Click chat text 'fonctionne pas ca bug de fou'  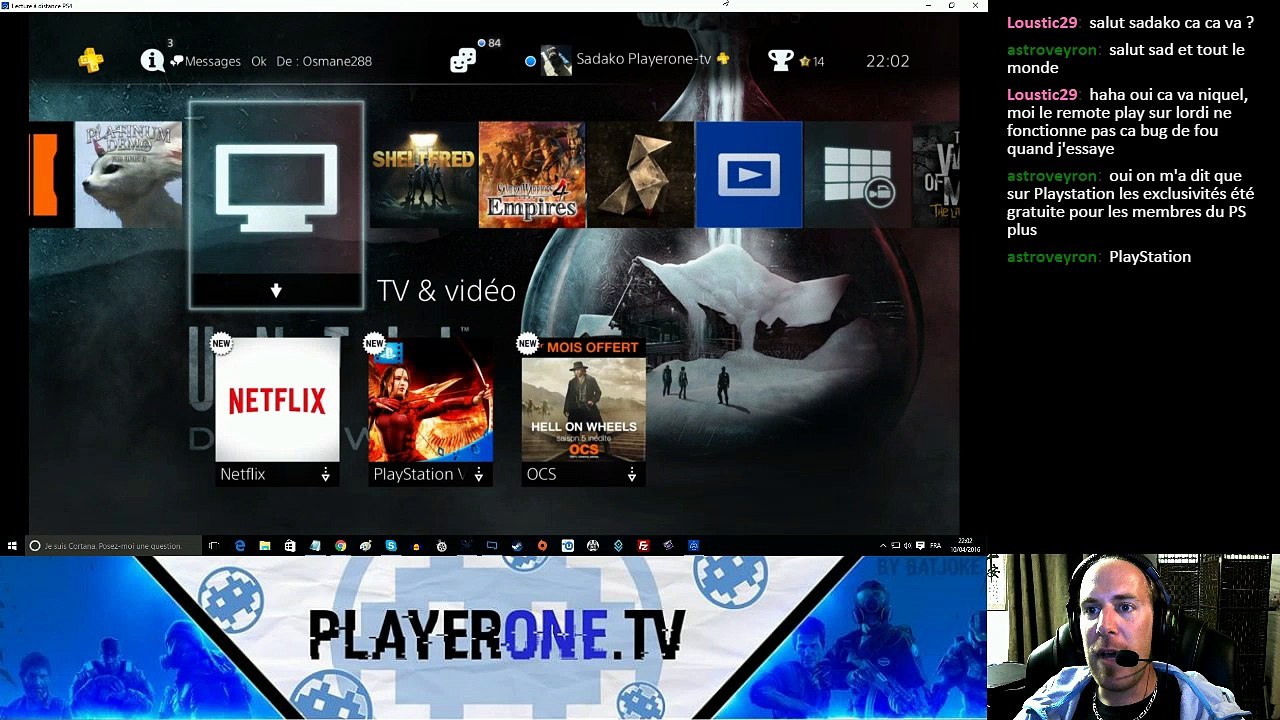(x=1112, y=131)
